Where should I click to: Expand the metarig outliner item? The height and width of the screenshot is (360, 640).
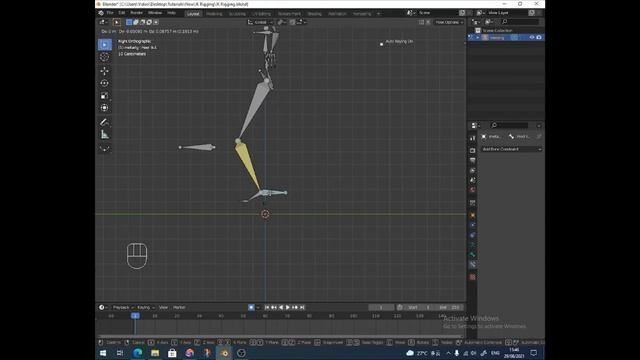point(478,38)
